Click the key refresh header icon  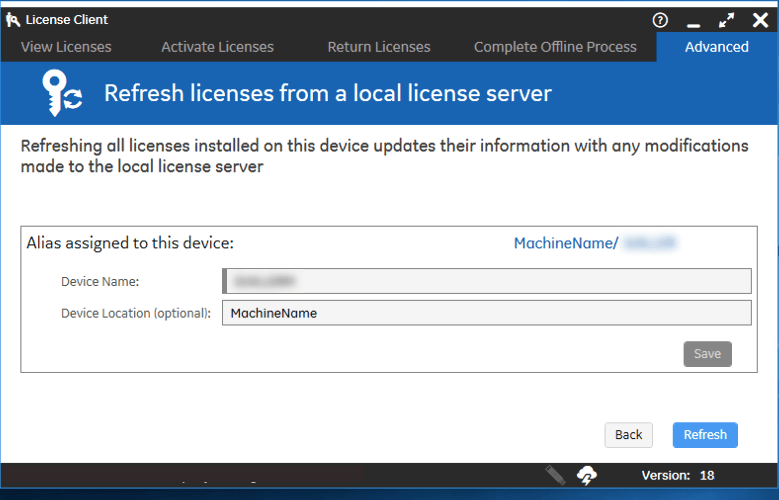[x=62, y=93]
